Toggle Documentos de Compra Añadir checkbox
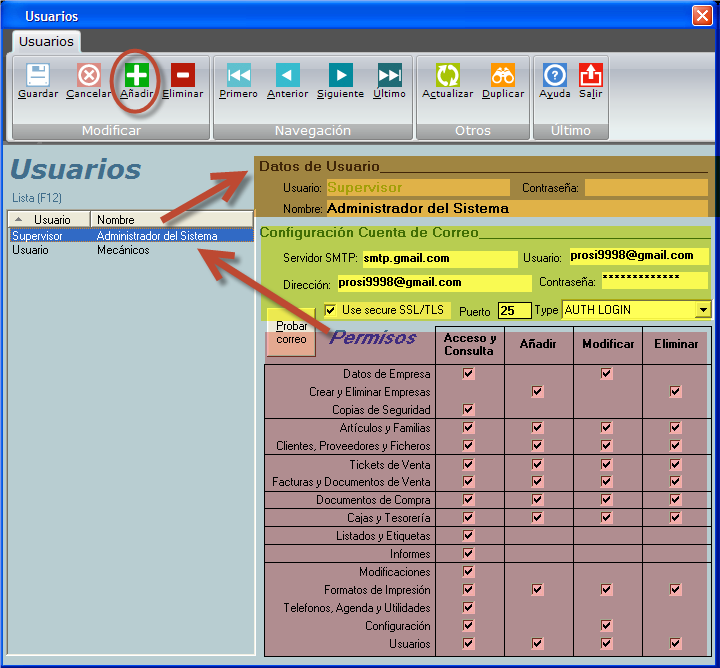The width and height of the screenshot is (720, 668). [537, 500]
